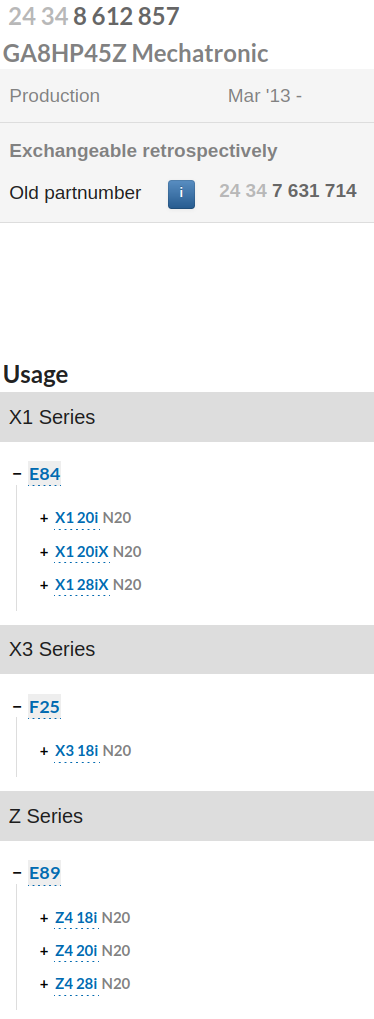The height and width of the screenshot is (1019, 374).
Task: Expand the Z4 28i N20 entry
Action: (44, 985)
